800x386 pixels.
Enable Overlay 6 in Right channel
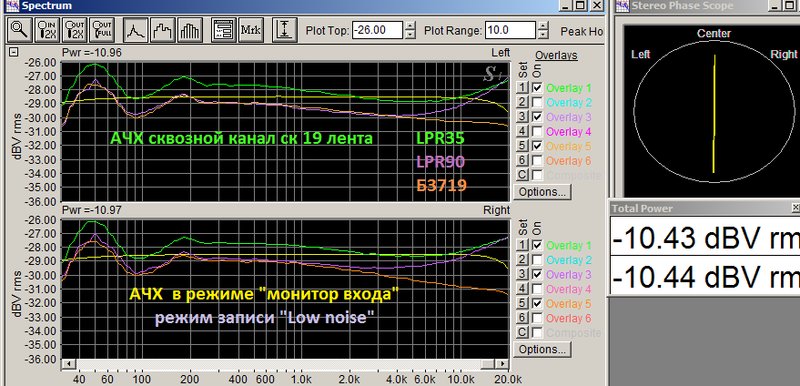(x=537, y=318)
